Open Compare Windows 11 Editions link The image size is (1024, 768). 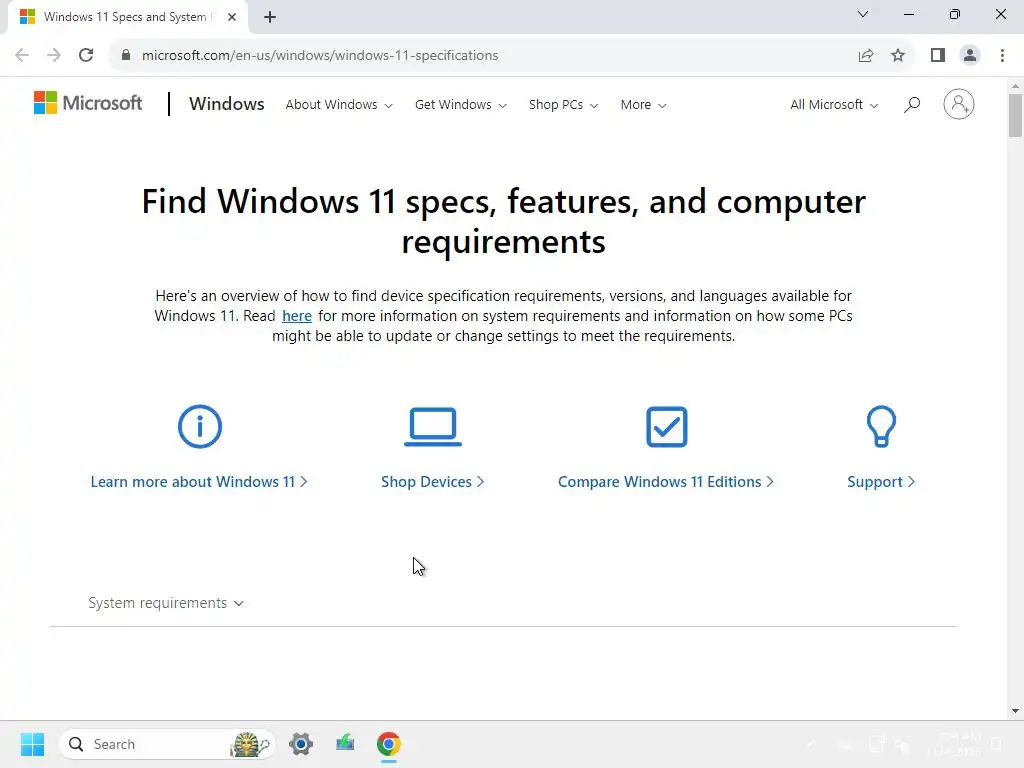tap(665, 482)
